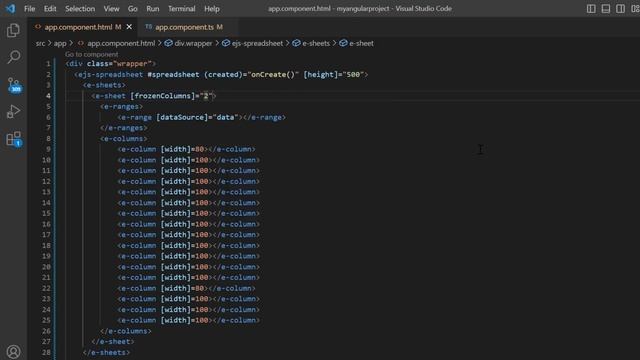Open the Accounts menu icon
The image size is (640, 360).
13,351
